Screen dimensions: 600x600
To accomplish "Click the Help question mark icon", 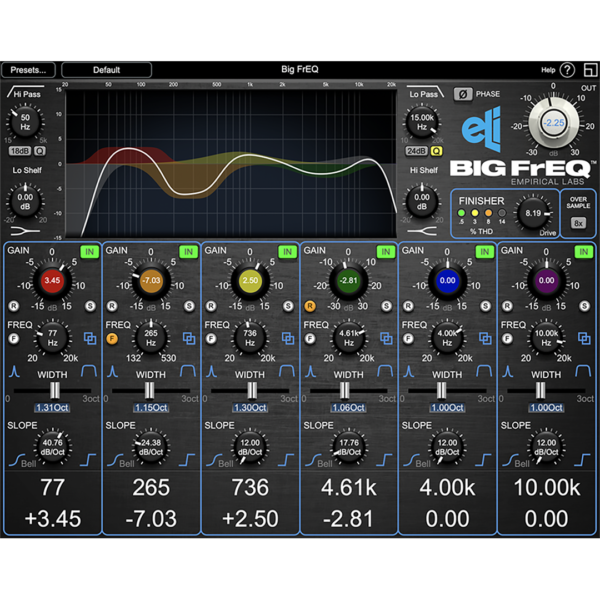I will click(567, 70).
